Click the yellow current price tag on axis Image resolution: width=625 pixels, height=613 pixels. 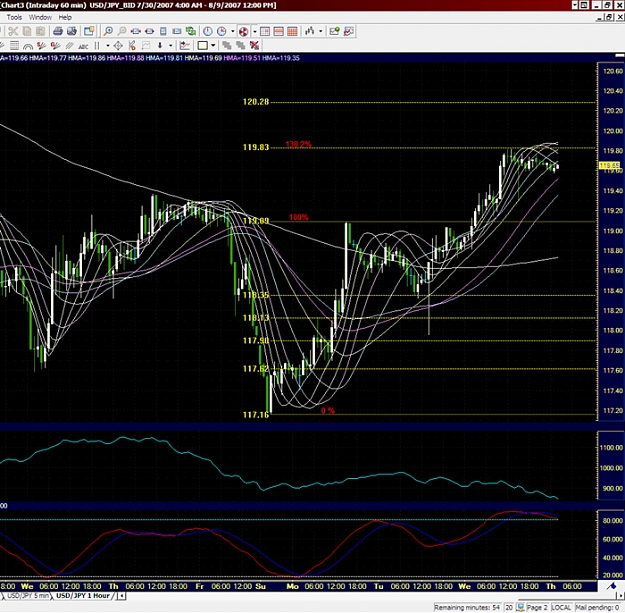(x=610, y=165)
